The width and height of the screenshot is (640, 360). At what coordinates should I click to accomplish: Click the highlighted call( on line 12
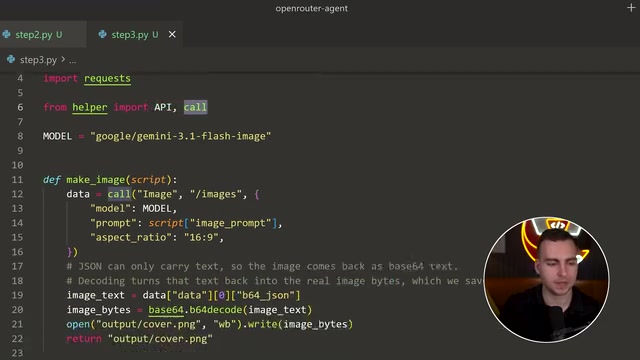pyautogui.click(x=119, y=194)
